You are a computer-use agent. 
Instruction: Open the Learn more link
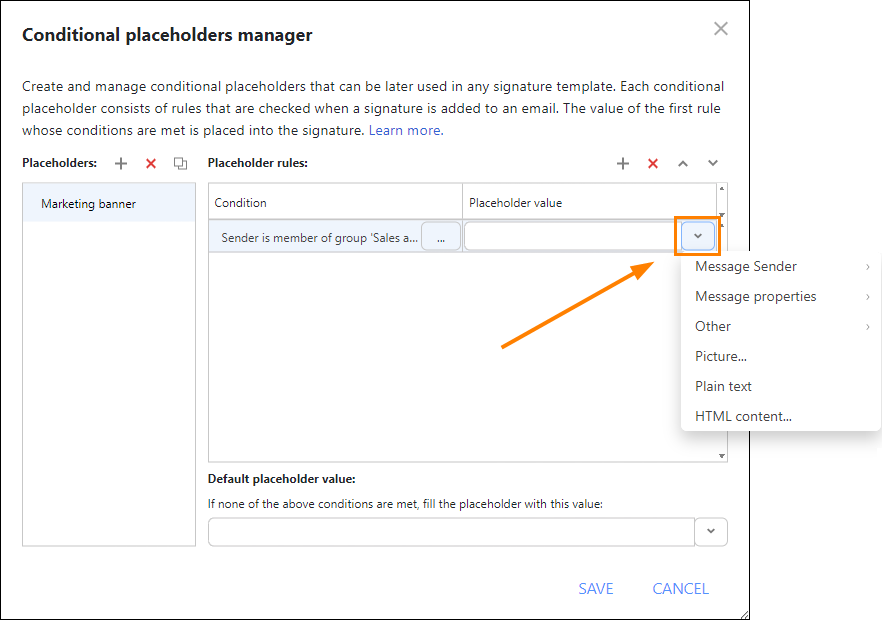(404, 129)
